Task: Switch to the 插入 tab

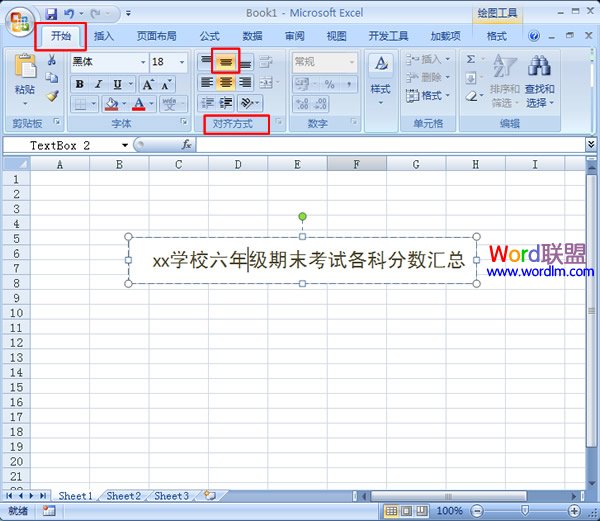Action: (104, 36)
